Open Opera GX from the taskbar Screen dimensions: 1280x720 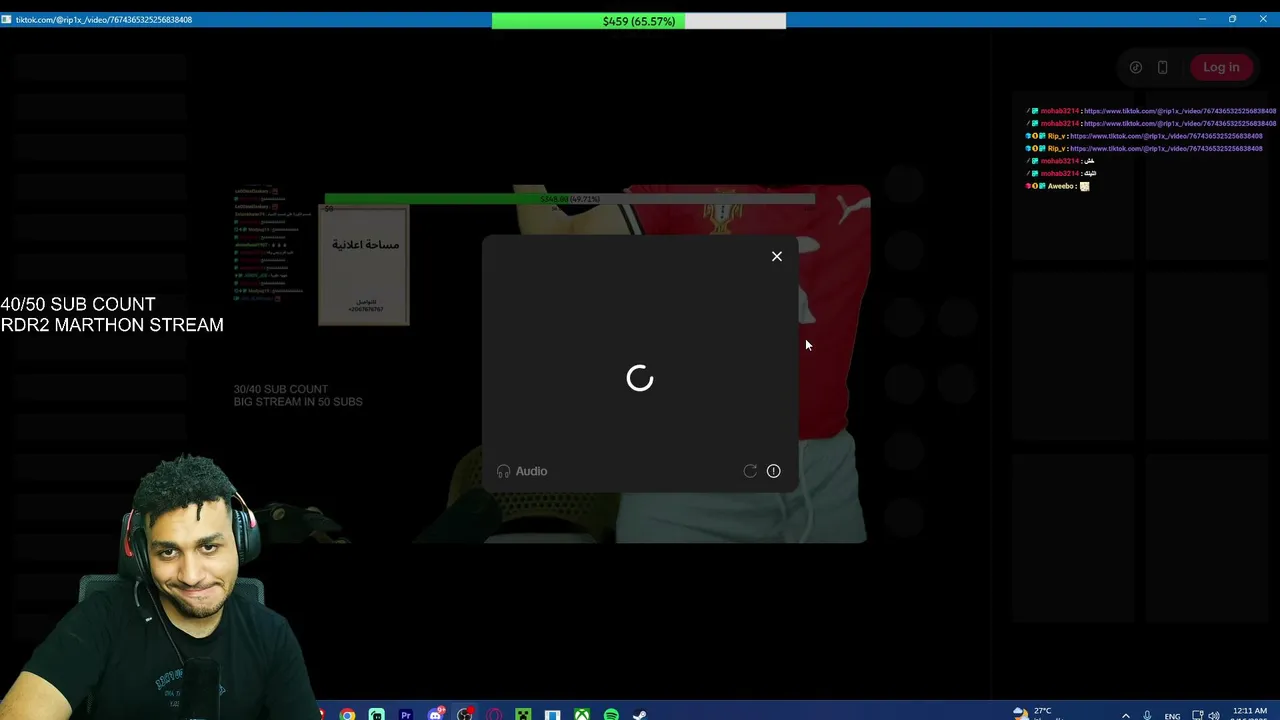click(494, 715)
